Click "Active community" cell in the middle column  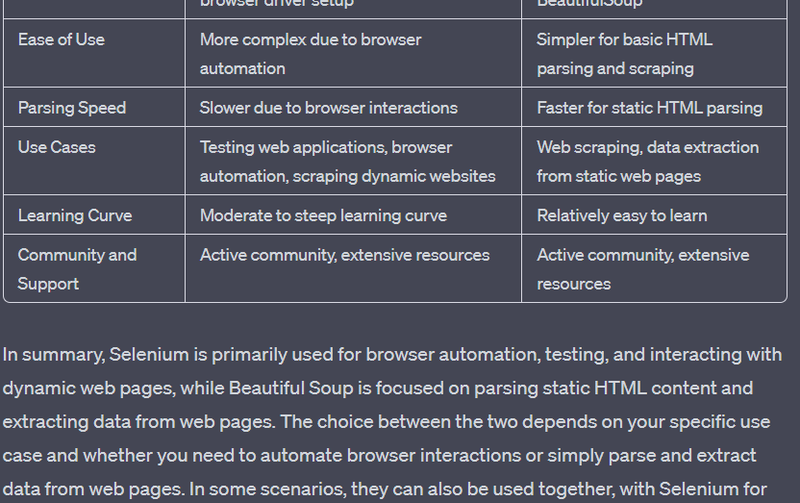click(344, 255)
